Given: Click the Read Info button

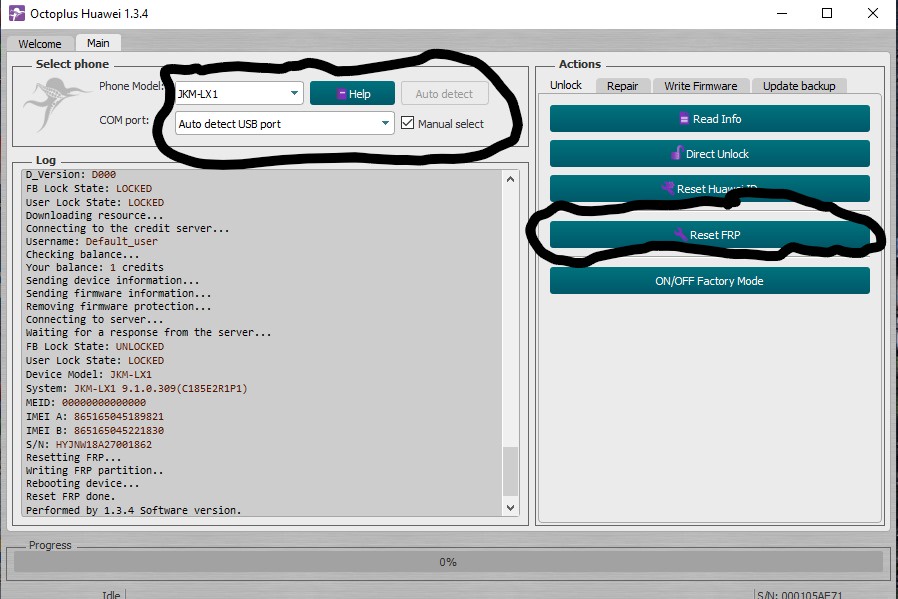Looking at the screenshot, I should (x=710, y=119).
